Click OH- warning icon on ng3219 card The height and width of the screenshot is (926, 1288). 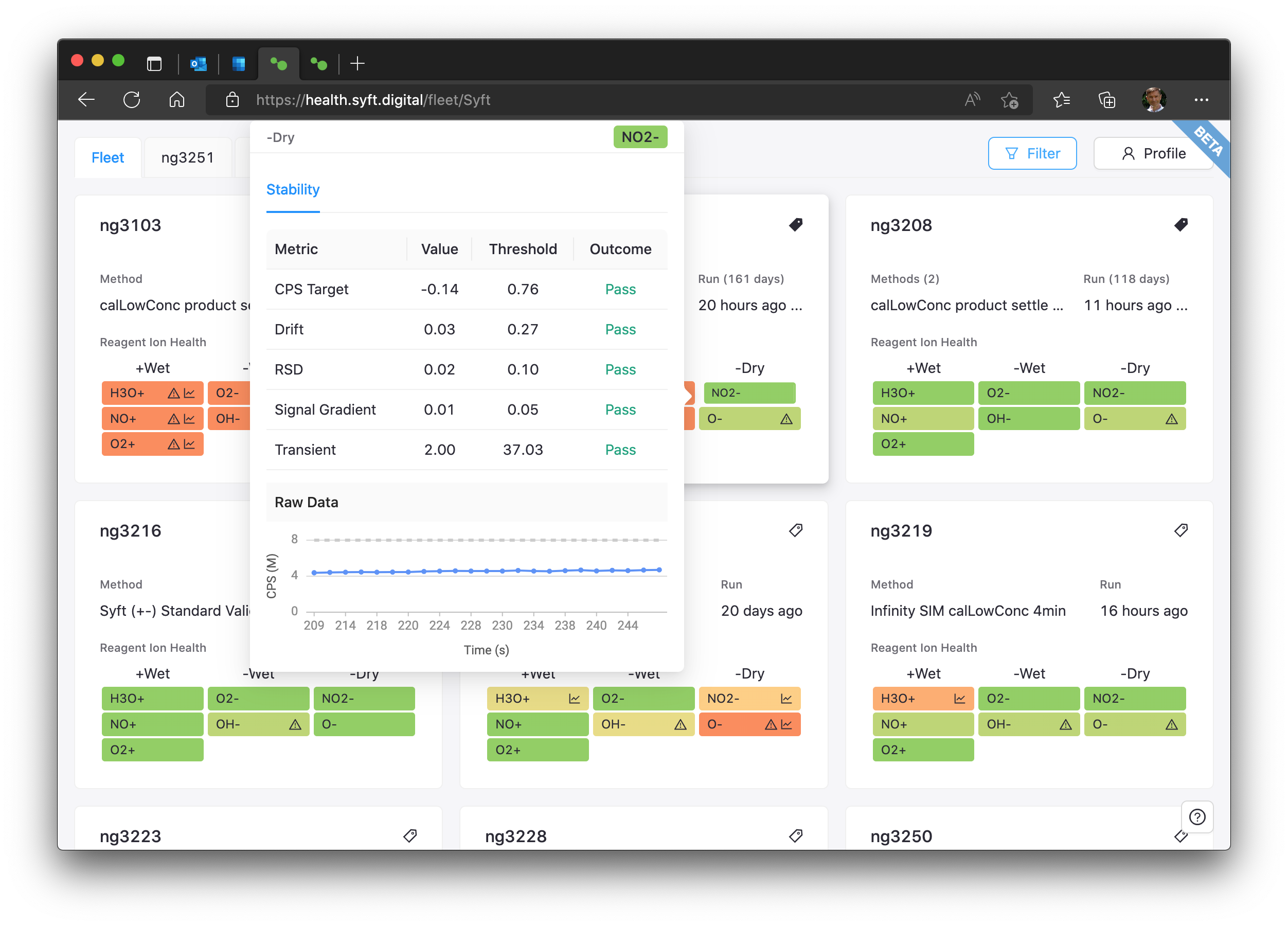(x=1066, y=725)
